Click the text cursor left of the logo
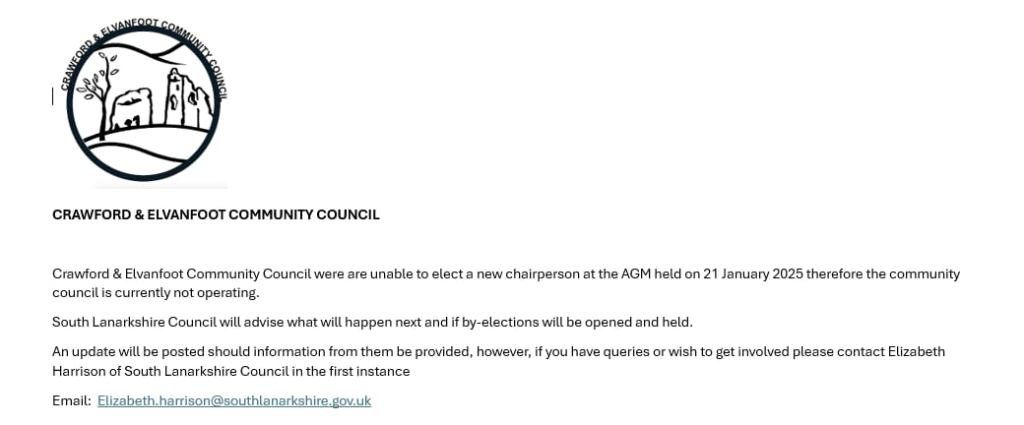 pos(53,96)
